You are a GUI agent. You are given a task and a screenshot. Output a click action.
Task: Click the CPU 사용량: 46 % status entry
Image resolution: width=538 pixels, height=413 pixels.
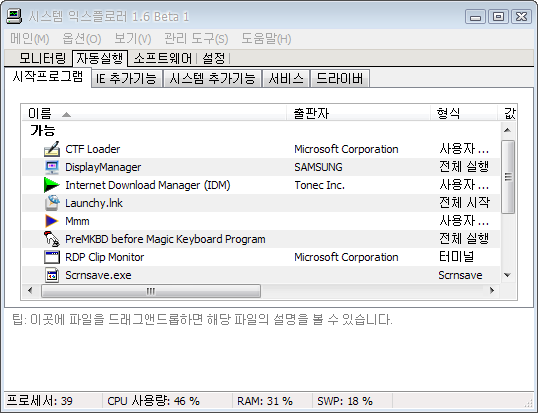pyautogui.click(x=153, y=401)
